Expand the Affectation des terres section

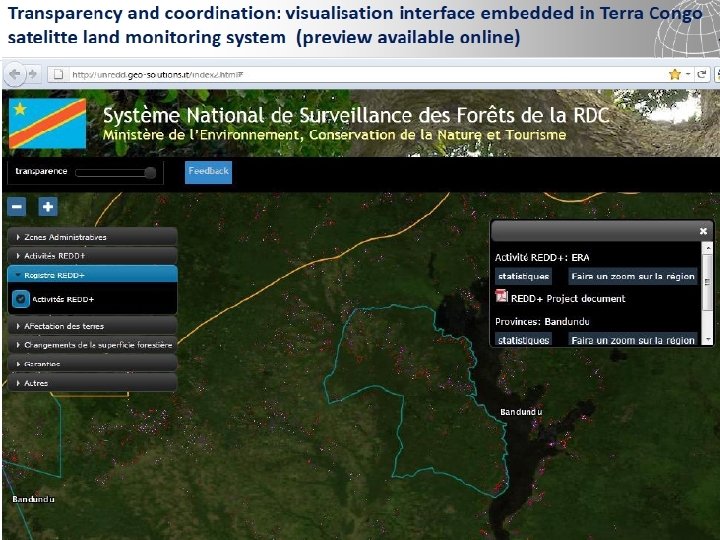tap(92, 326)
